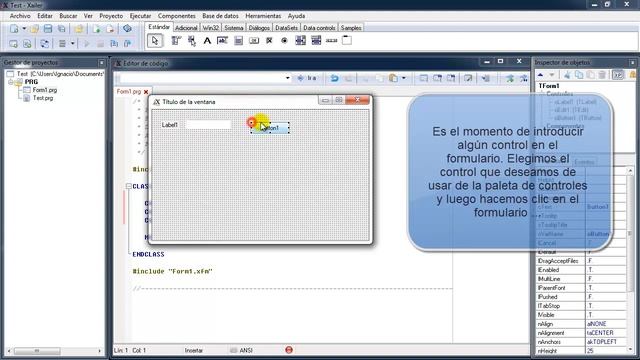Click the up arrow in Inspector de objetos
Image resolution: width=640 pixels, height=360 pixels.
click(540, 75)
